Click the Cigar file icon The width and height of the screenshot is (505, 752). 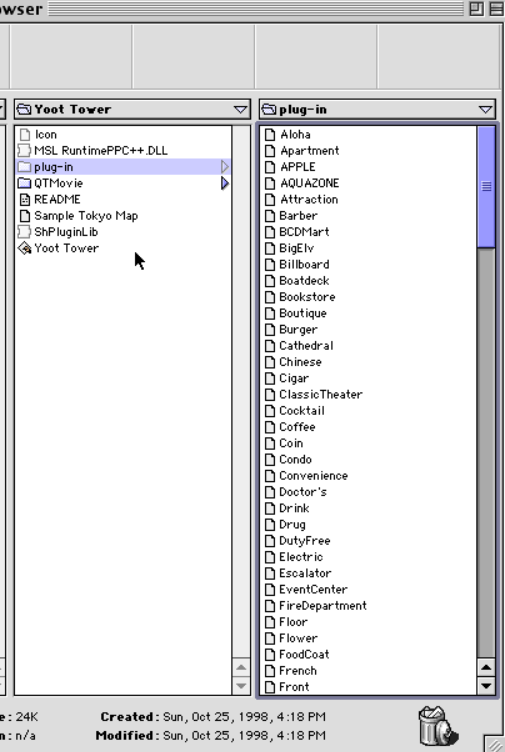pyautogui.click(x=270, y=378)
